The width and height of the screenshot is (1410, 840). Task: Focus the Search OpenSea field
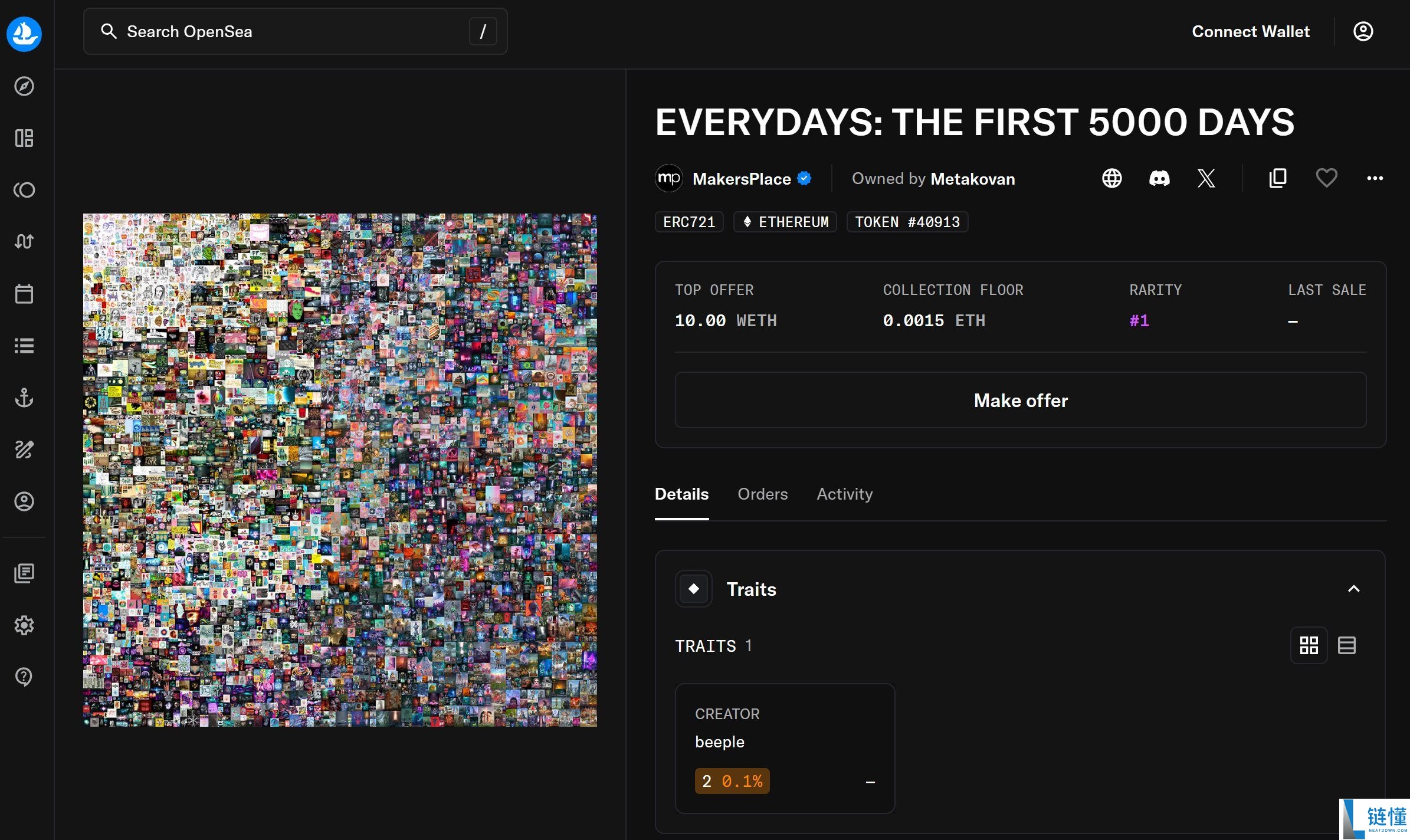(x=296, y=31)
